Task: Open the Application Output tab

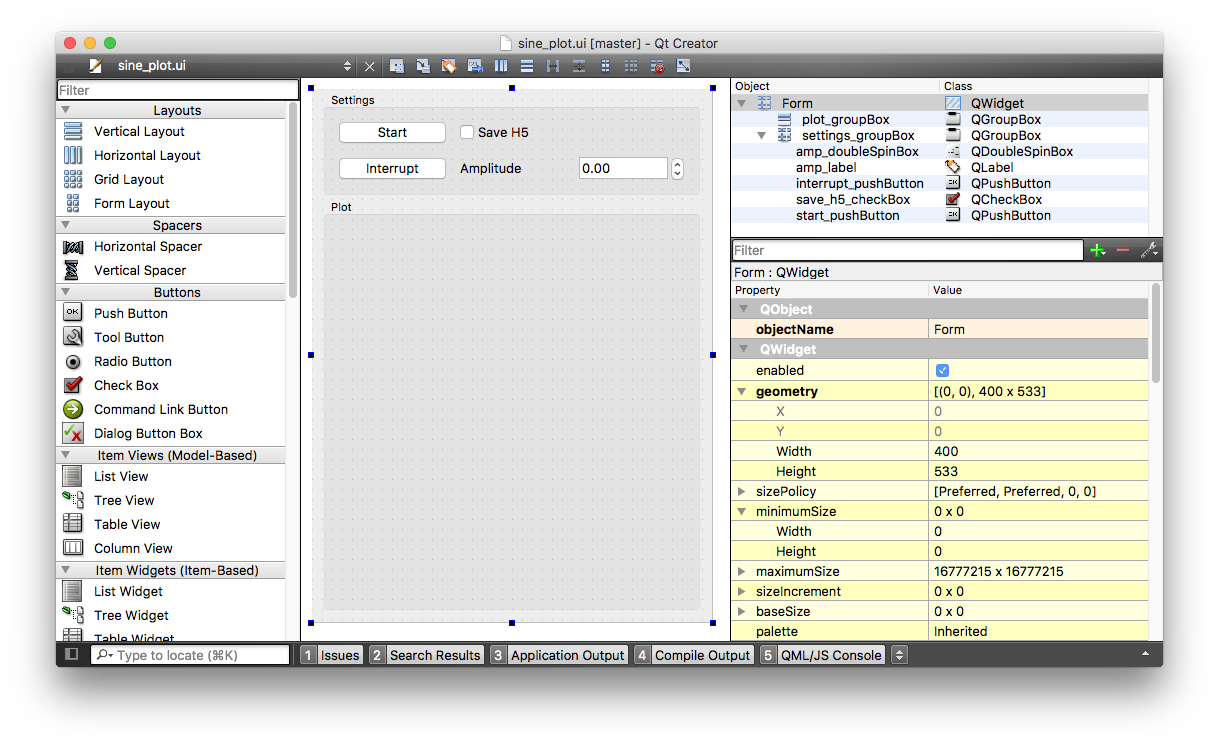Action: pos(559,655)
